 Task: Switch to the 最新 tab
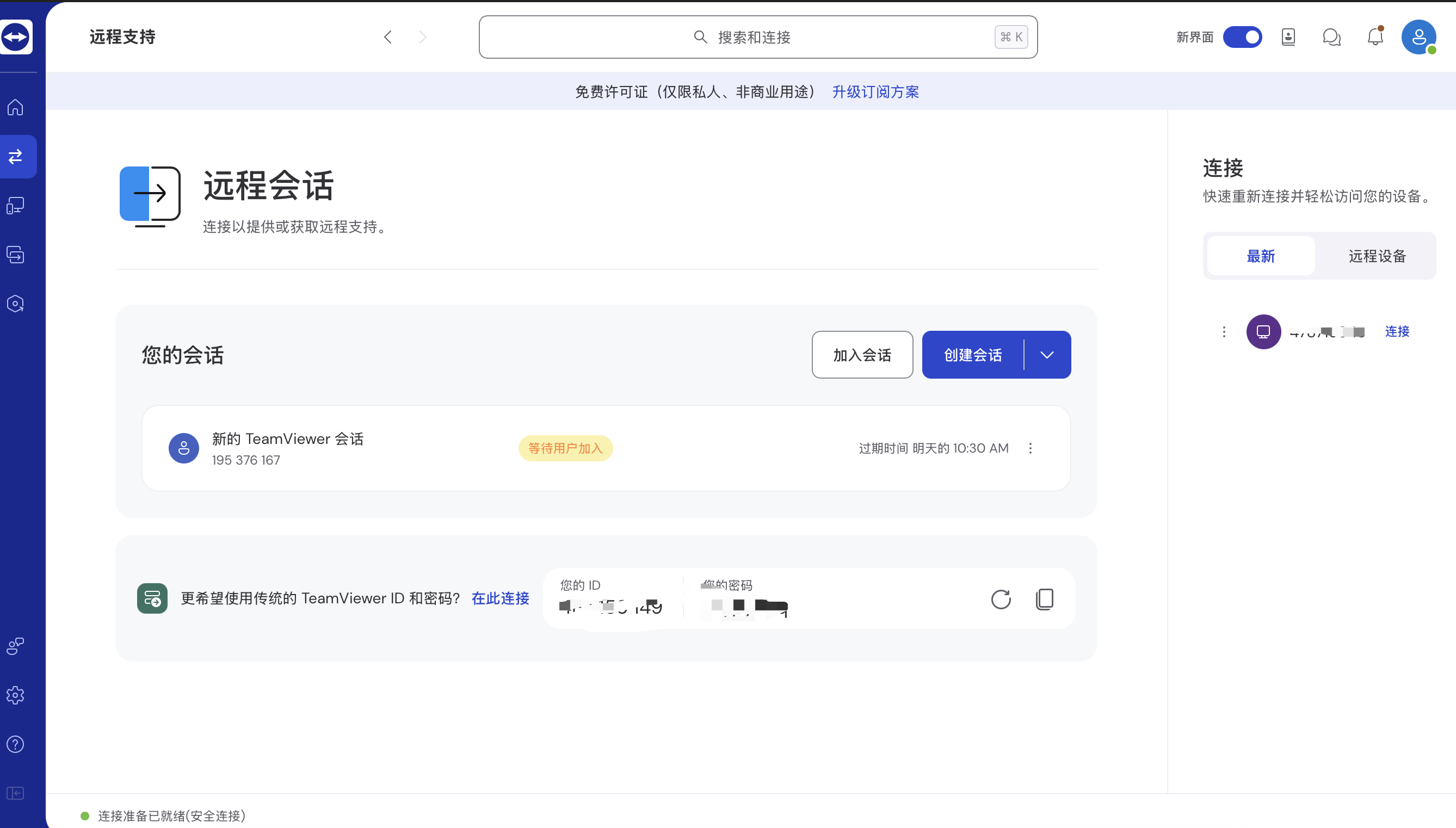tap(1261, 256)
